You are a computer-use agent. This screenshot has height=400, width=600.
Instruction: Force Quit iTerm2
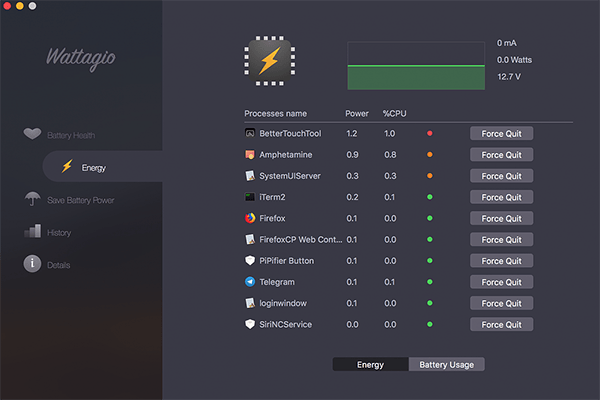(x=501, y=197)
